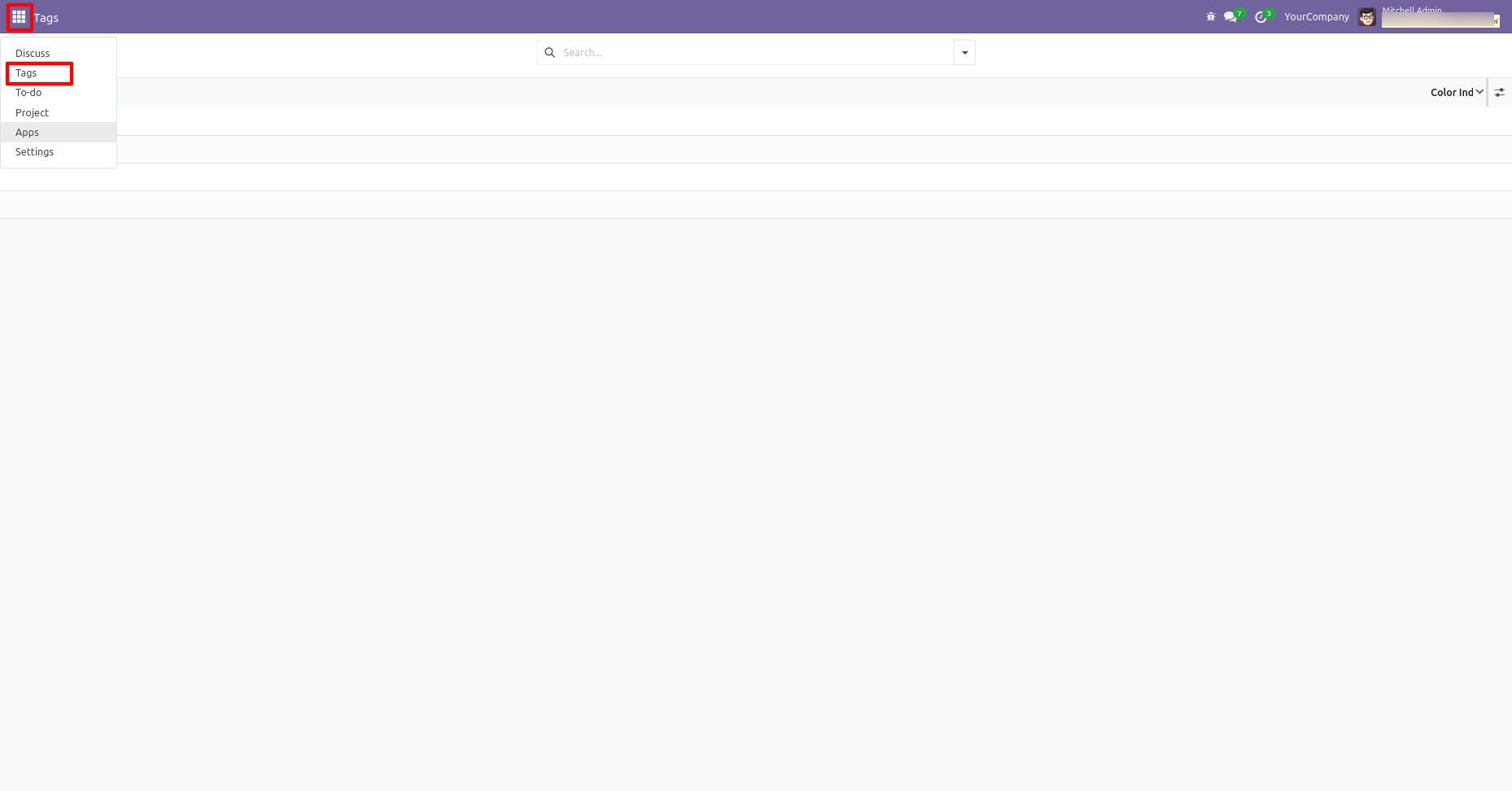The image size is (1512, 791).
Task: Click the Mitchell Admin avatar picture
Action: click(x=1367, y=17)
